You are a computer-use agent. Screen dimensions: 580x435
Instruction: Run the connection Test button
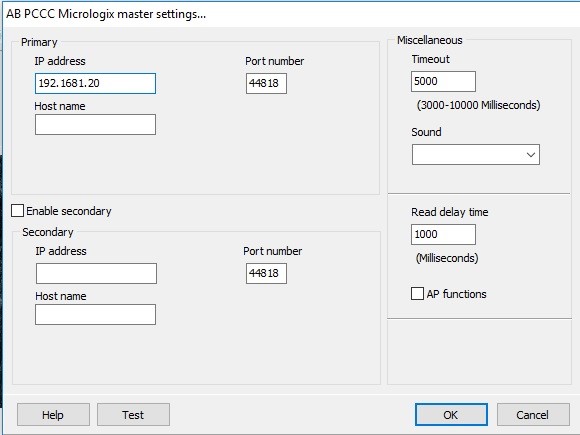tap(133, 415)
